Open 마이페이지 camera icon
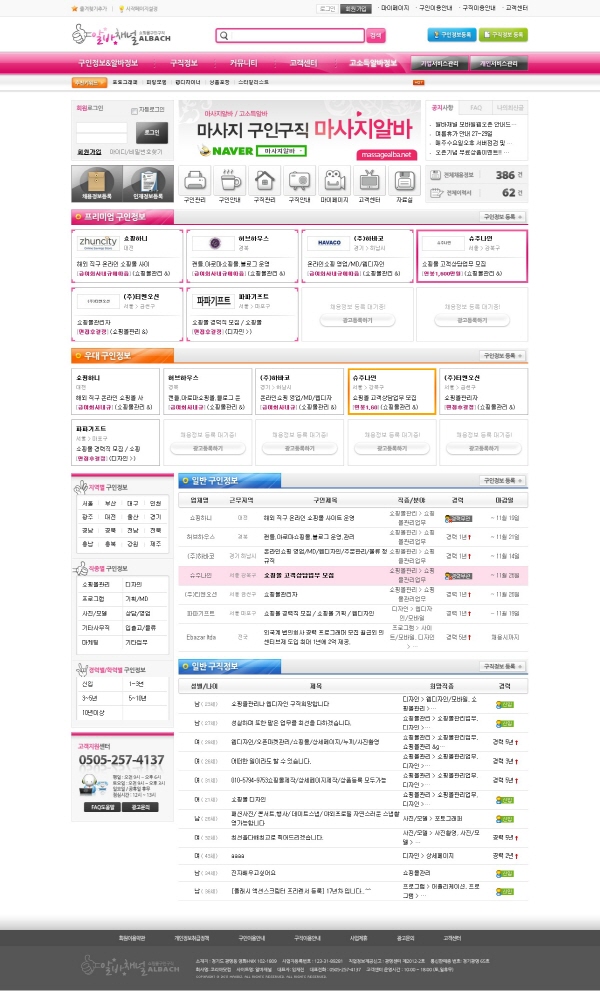The width and height of the screenshot is (600, 996). [x=333, y=181]
